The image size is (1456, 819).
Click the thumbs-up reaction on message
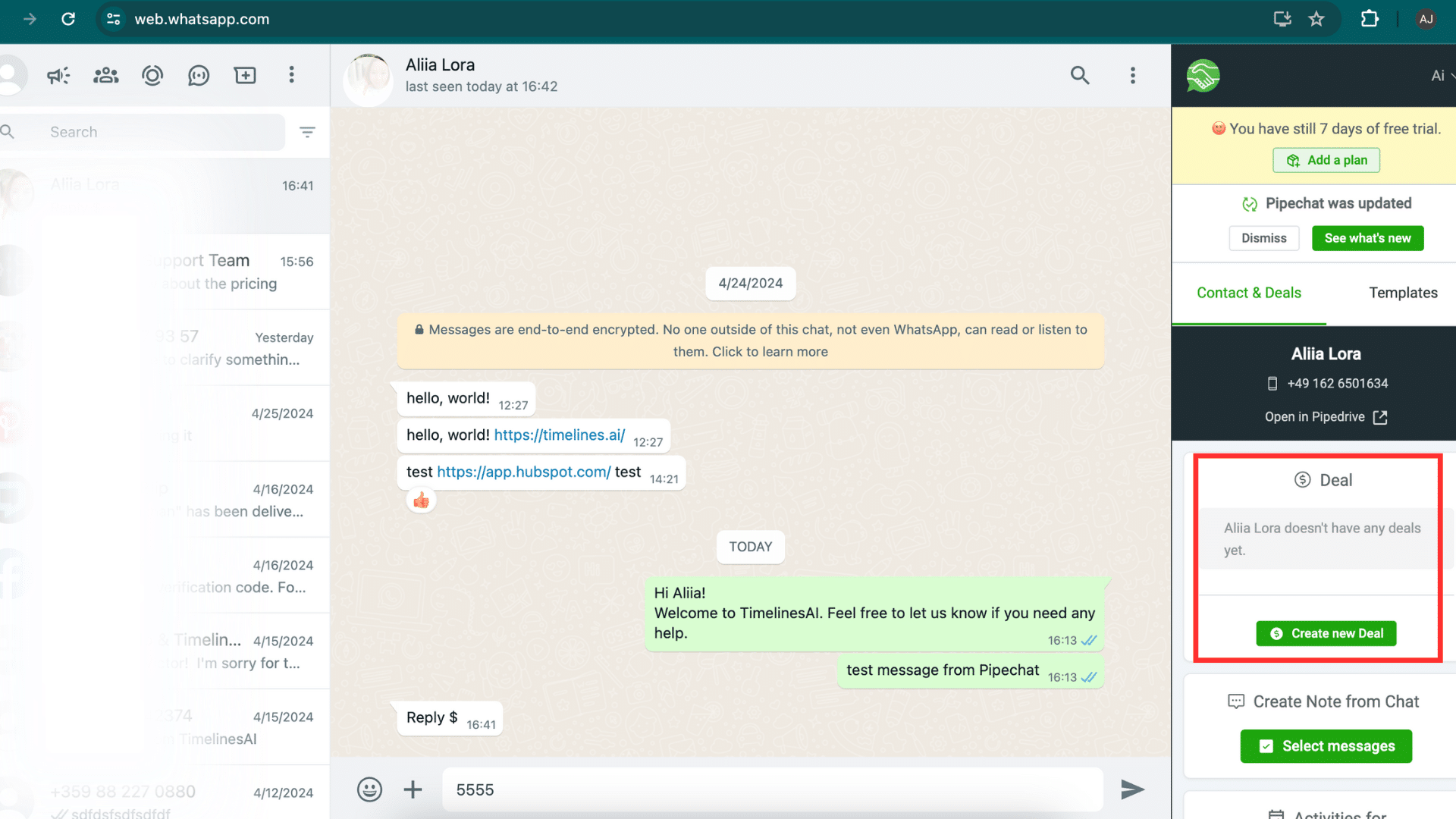click(x=421, y=500)
